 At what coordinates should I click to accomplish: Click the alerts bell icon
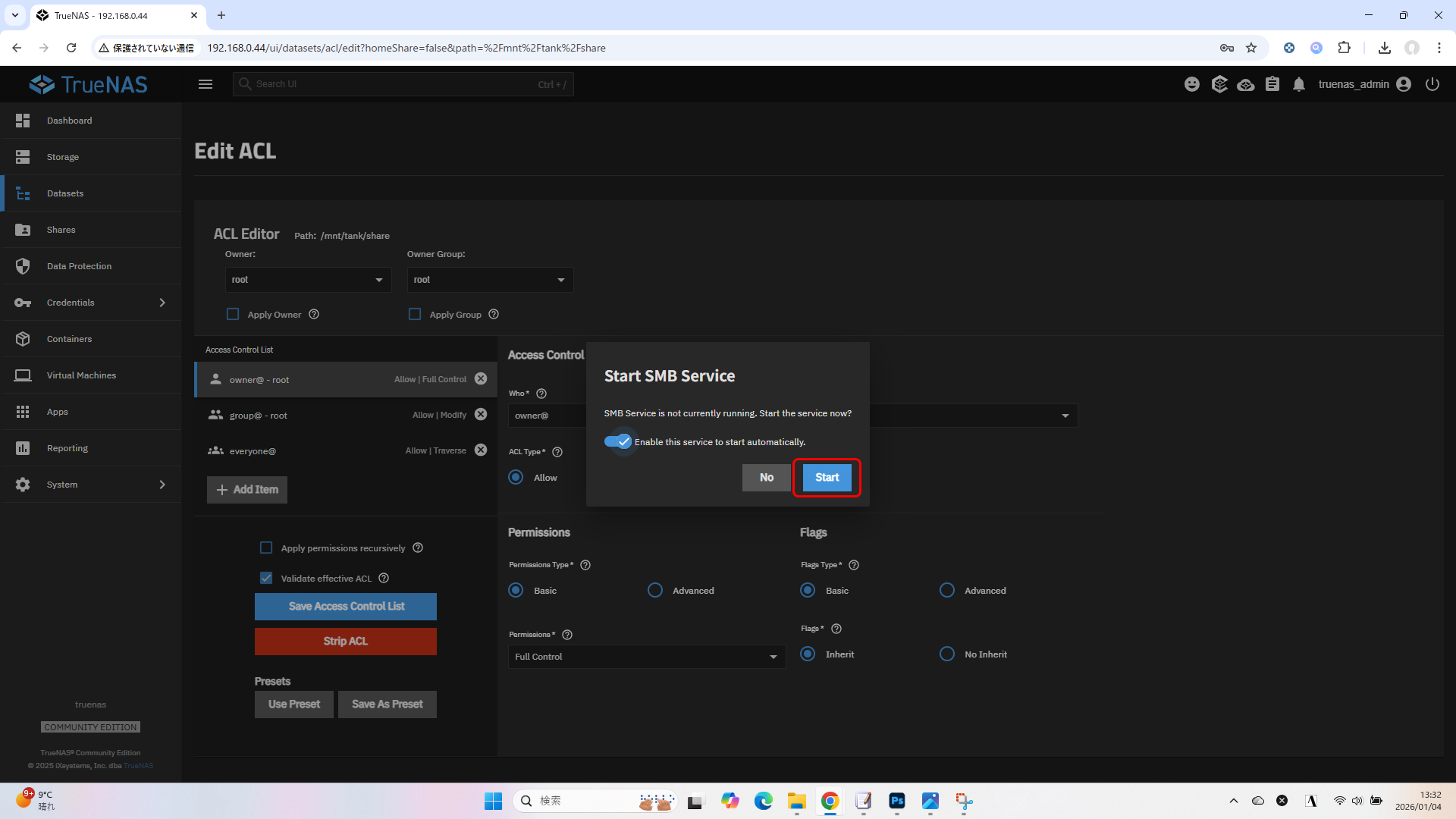tap(1299, 84)
